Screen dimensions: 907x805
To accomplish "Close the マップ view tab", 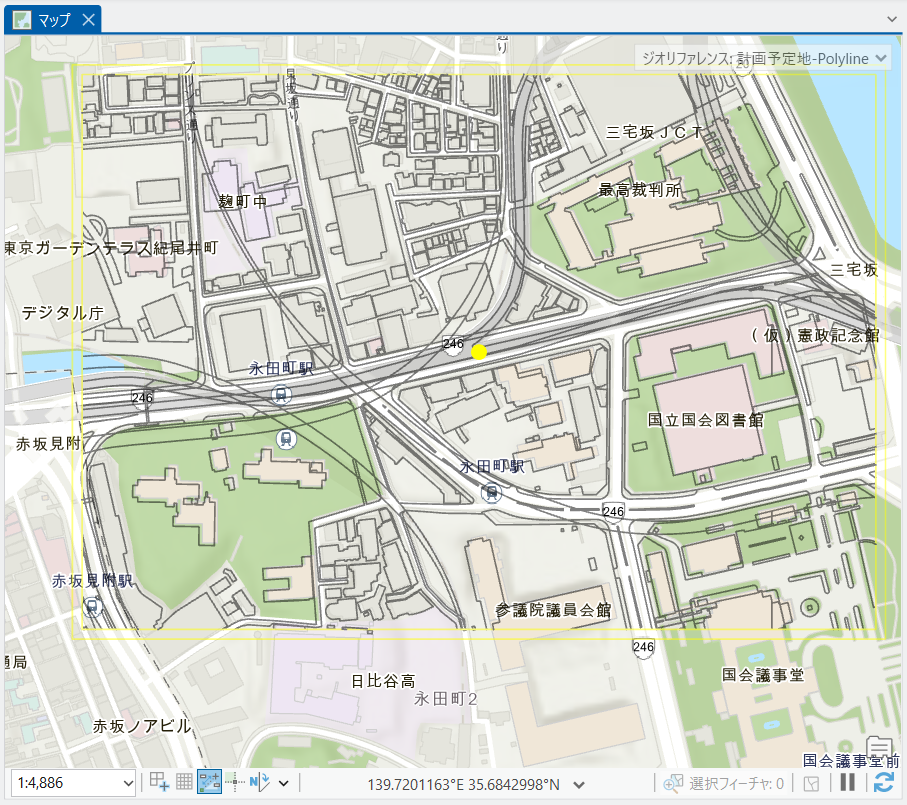I will coord(88,19).
